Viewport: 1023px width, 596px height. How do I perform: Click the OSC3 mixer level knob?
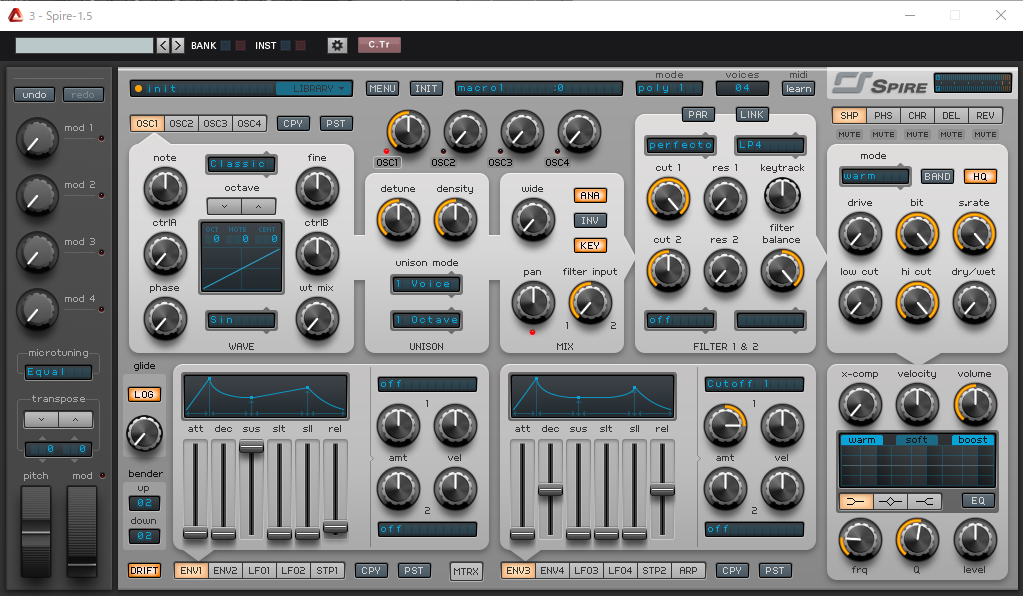click(x=522, y=131)
